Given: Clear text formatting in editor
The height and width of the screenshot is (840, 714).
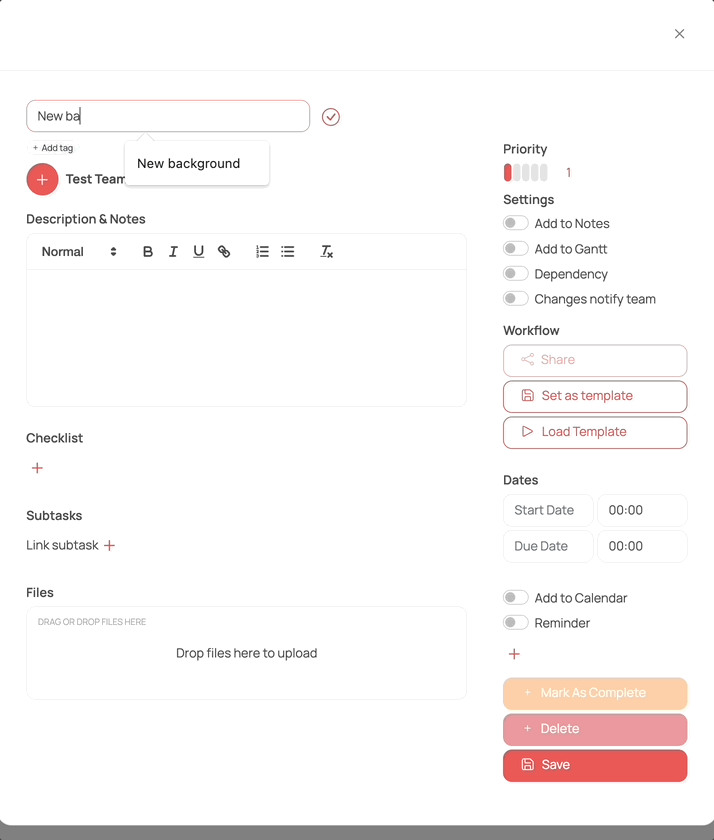Looking at the screenshot, I should coord(326,252).
